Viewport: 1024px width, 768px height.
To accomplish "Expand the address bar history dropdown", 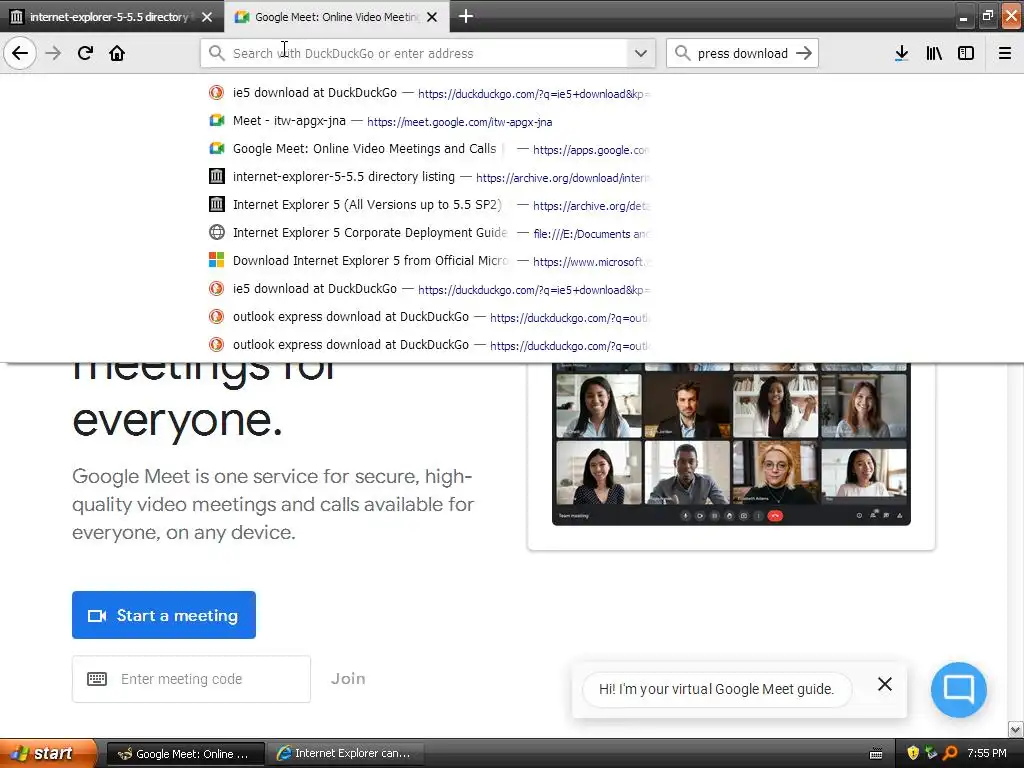I will pos(641,53).
